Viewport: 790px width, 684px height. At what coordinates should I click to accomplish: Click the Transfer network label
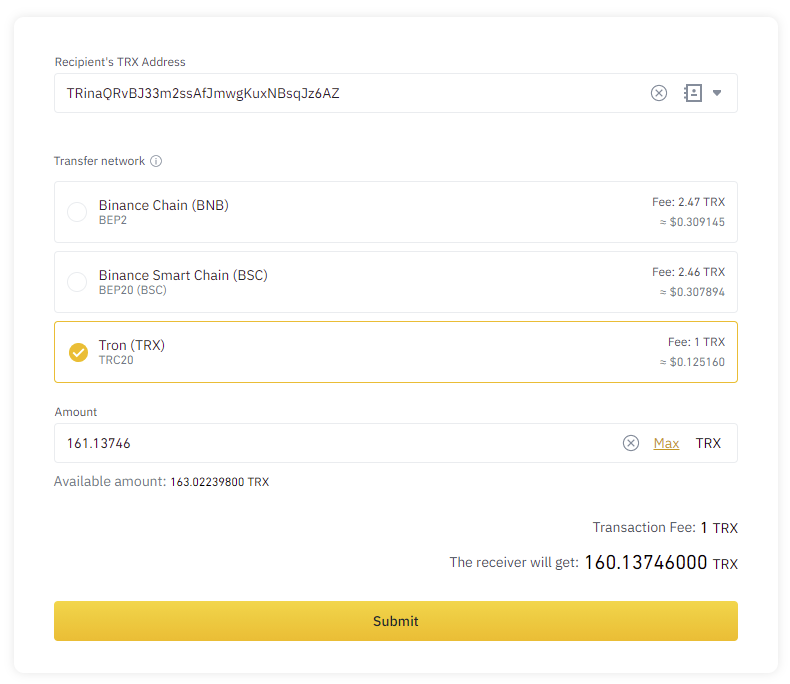click(x=99, y=161)
